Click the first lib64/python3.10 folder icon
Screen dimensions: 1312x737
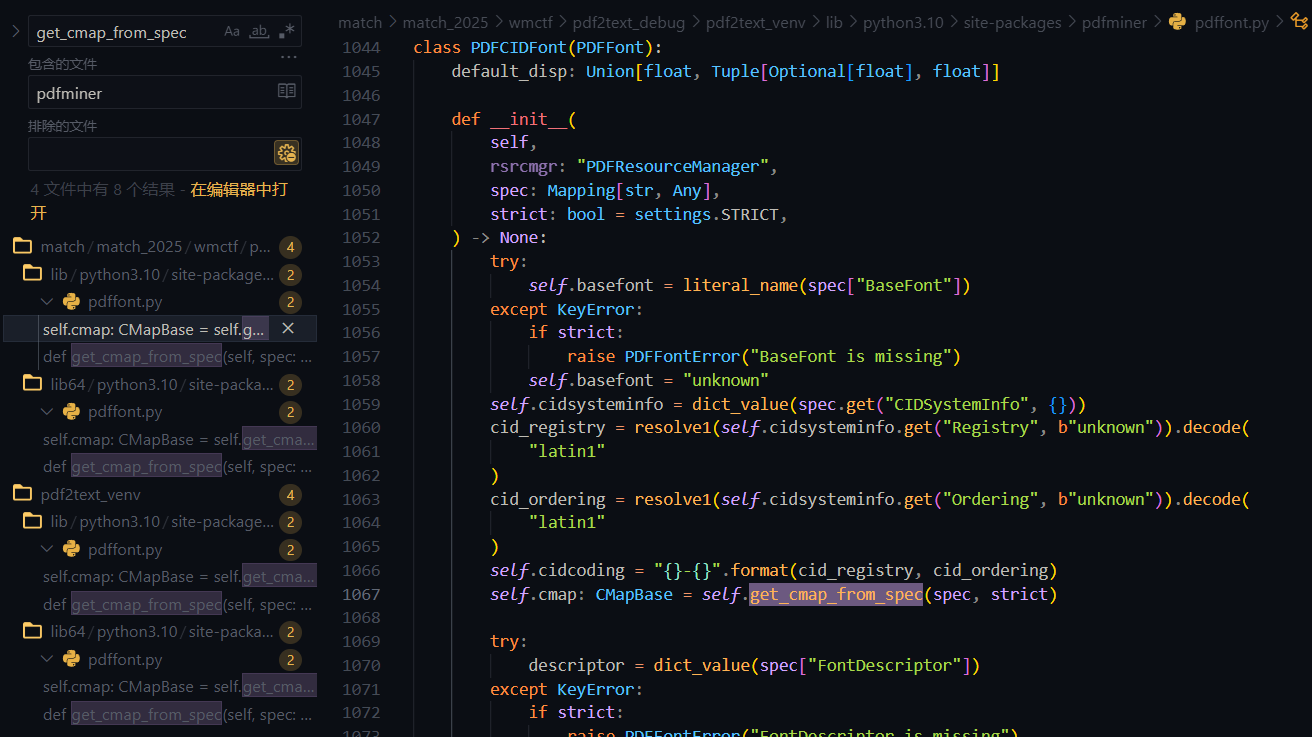pyautogui.click(x=33, y=384)
